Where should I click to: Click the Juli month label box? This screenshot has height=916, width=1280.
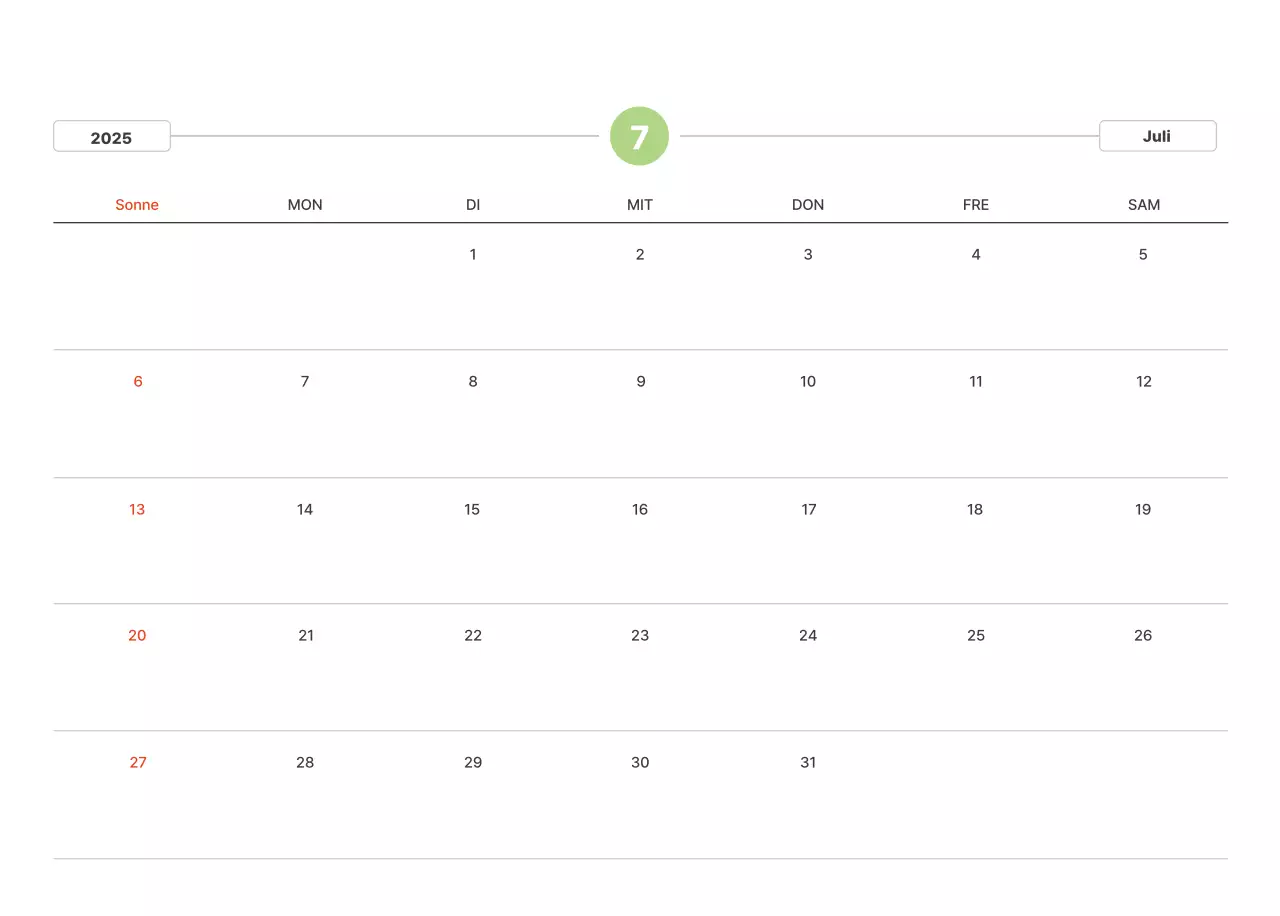tap(1157, 136)
